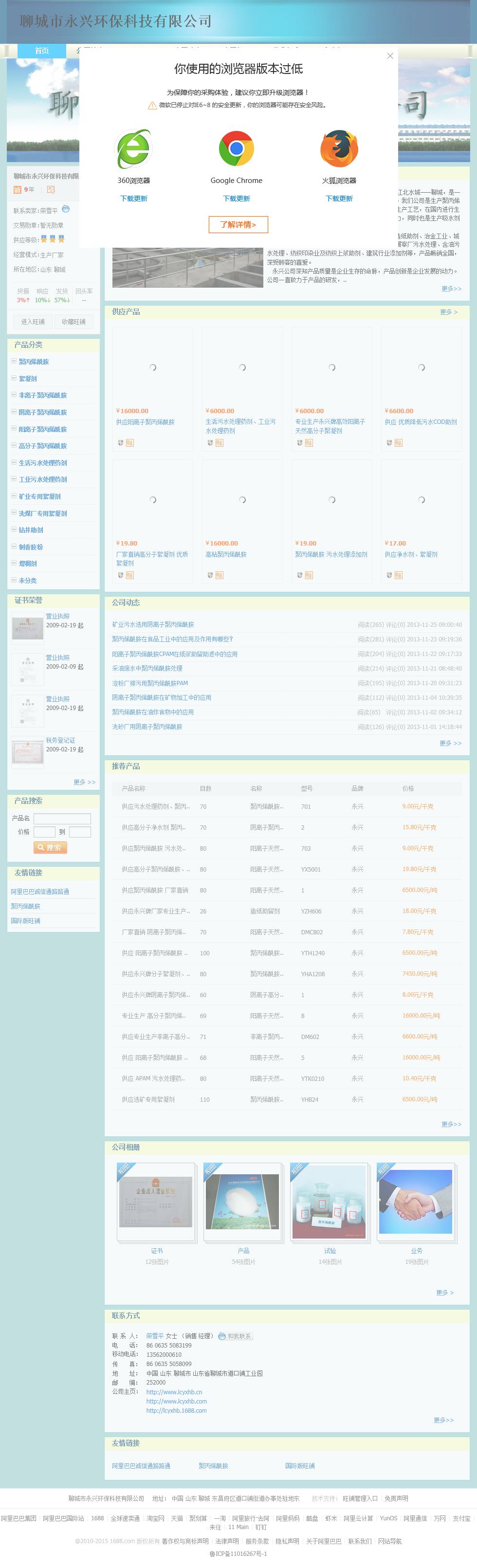Click the Wangwang chat icon beside 荣雪平
Screen dimensions: 477x1568
click(66, 209)
